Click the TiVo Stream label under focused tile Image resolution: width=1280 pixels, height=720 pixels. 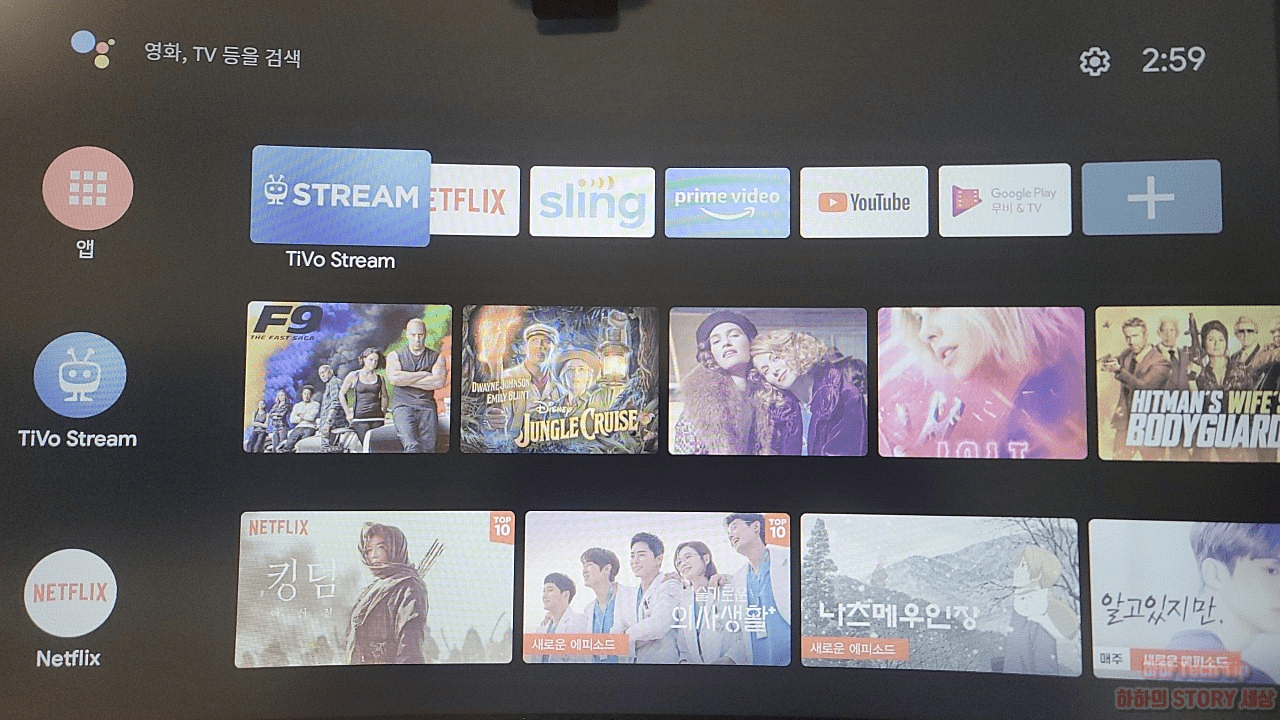click(340, 260)
